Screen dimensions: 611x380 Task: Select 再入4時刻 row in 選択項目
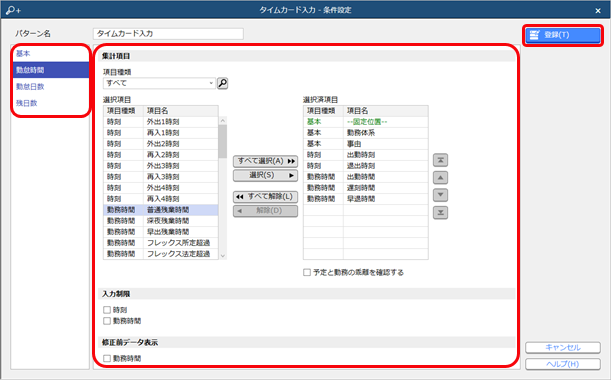(x=161, y=199)
